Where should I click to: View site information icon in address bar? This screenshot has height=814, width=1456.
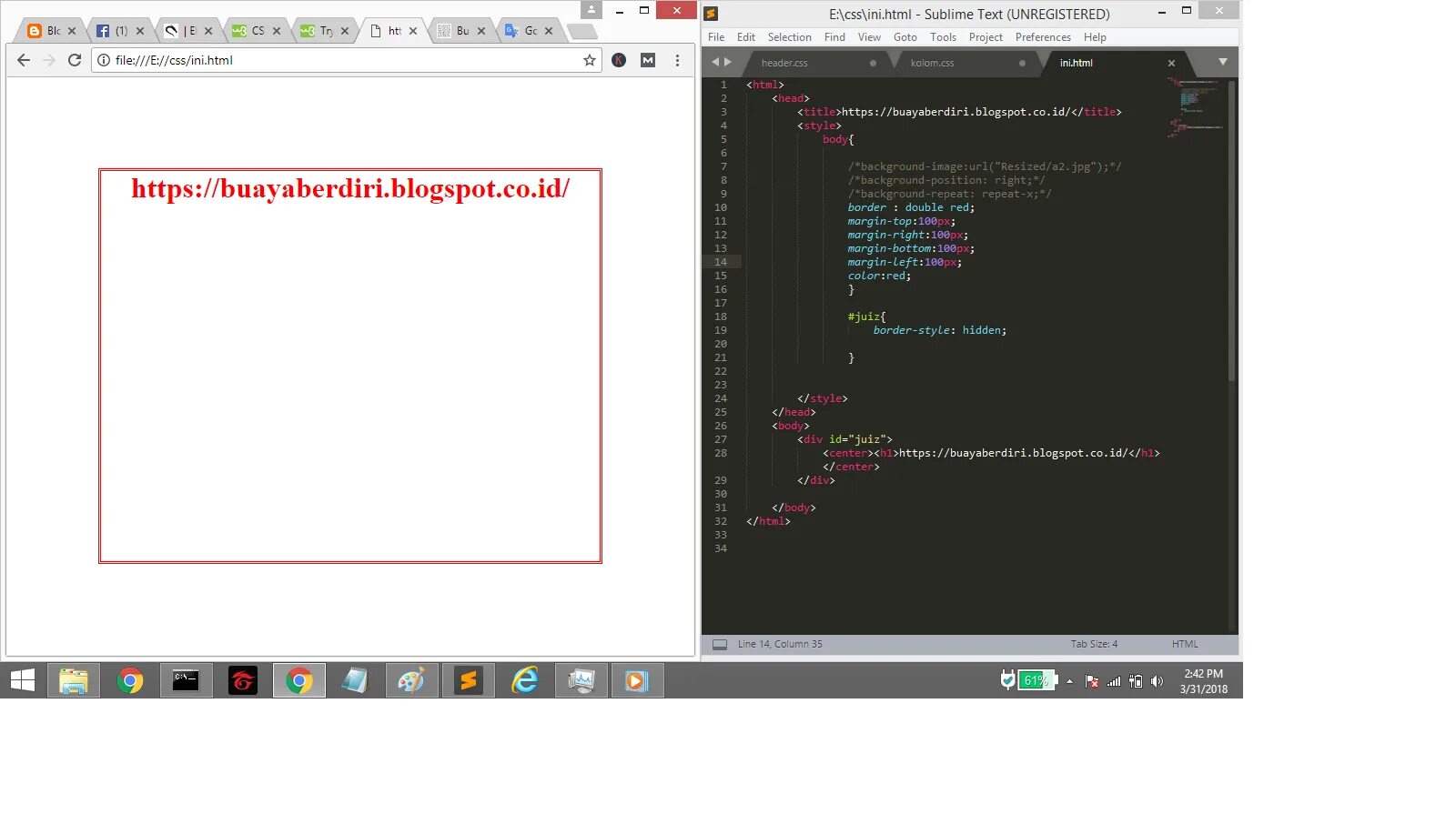[104, 60]
